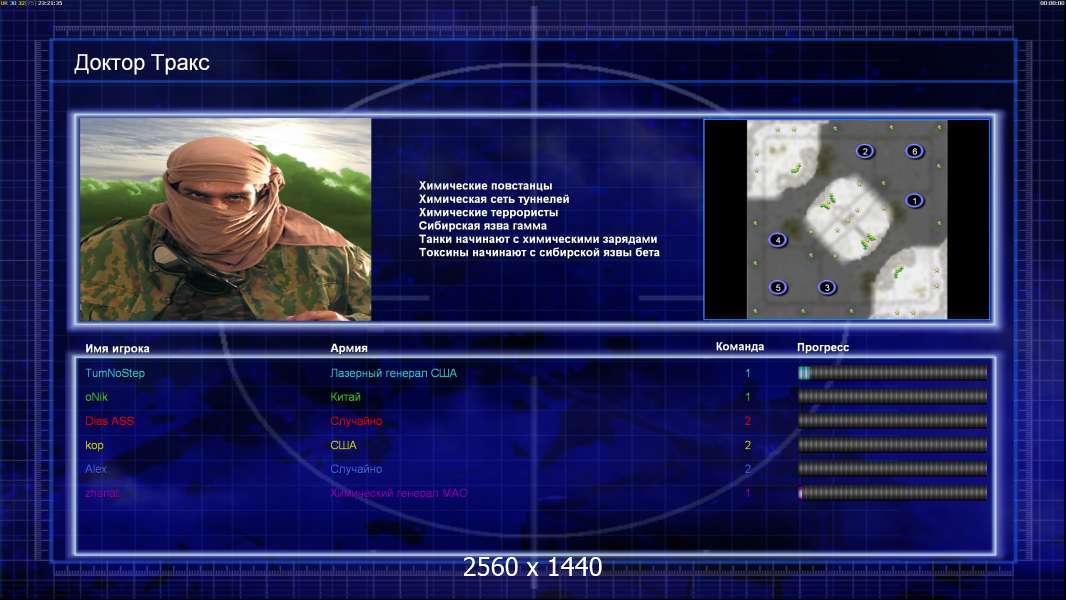Click start position marker 2 on the minimap

[x=865, y=151]
